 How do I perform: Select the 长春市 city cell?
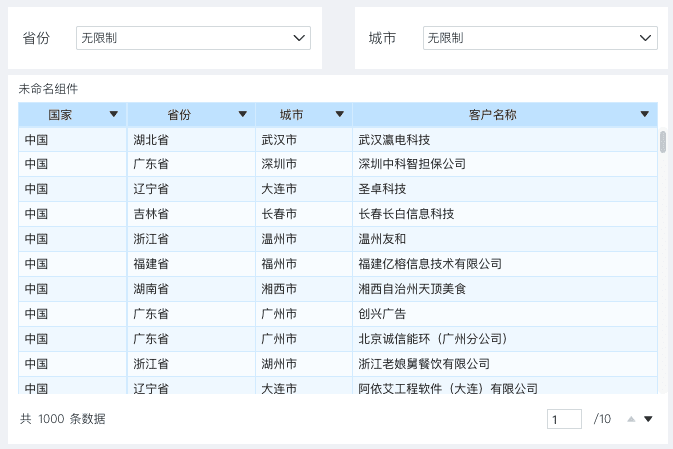click(x=278, y=214)
